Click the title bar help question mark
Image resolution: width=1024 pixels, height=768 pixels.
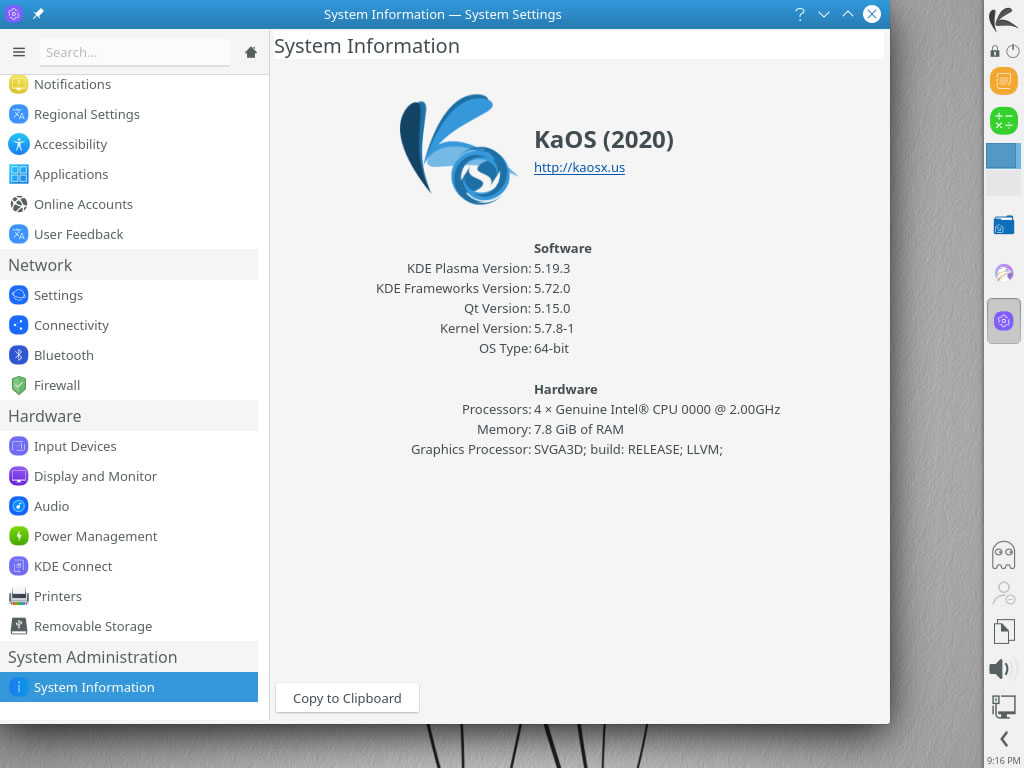coord(800,14)
